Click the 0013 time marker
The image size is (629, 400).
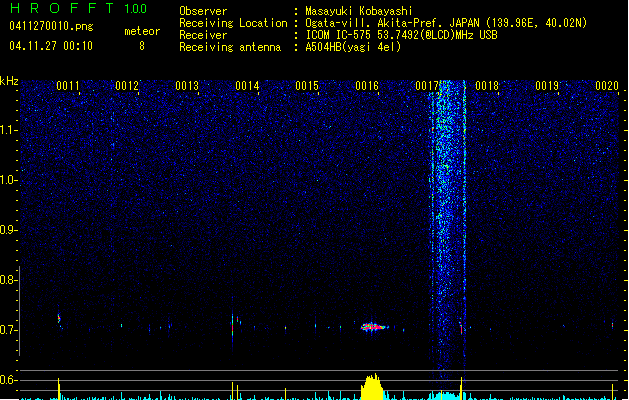187,86
